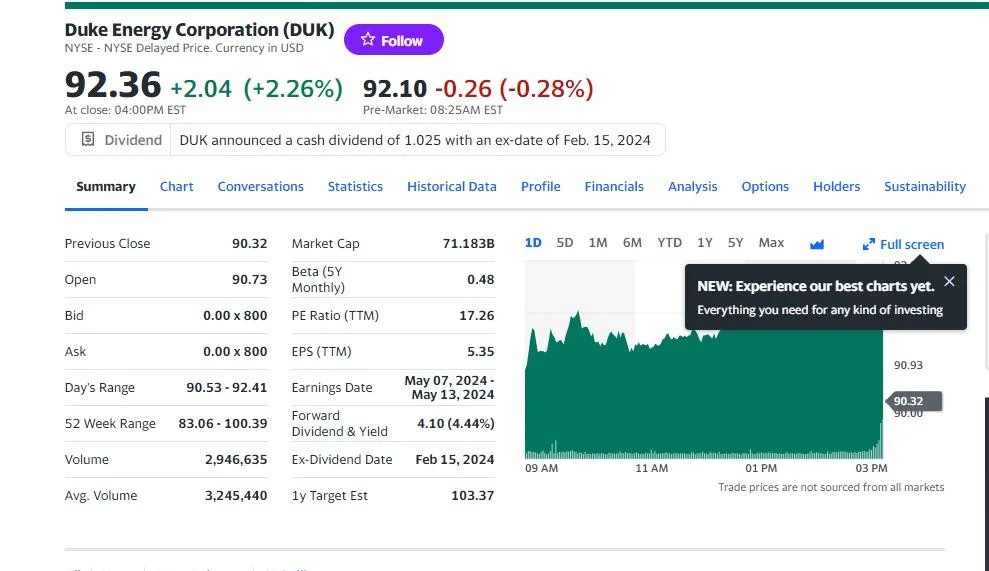Select the 5D chart range
This screenshot has width=989, height=571.
tap(565, 243)
